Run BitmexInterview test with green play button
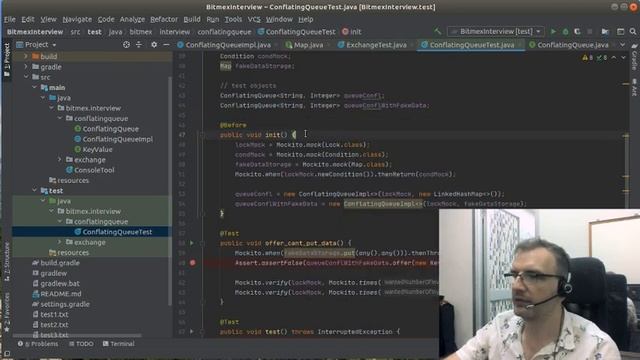 coord(553,31)
